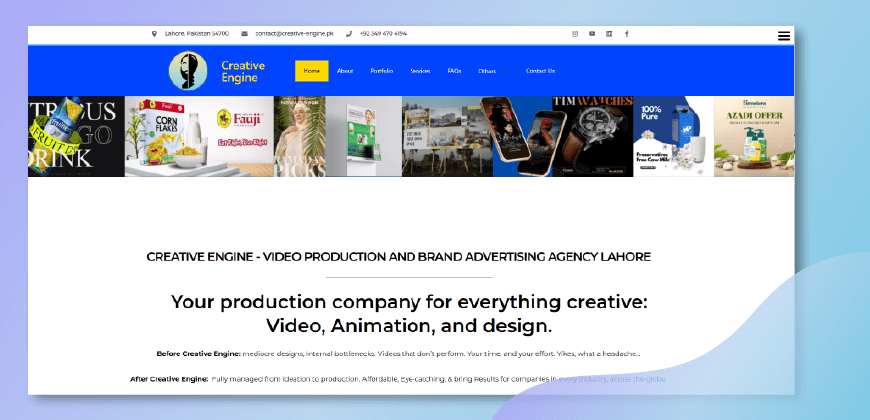The height and width of the screenshot is (420, 870).
Task: Expand the Services menu
Action: tap(420, 71)
